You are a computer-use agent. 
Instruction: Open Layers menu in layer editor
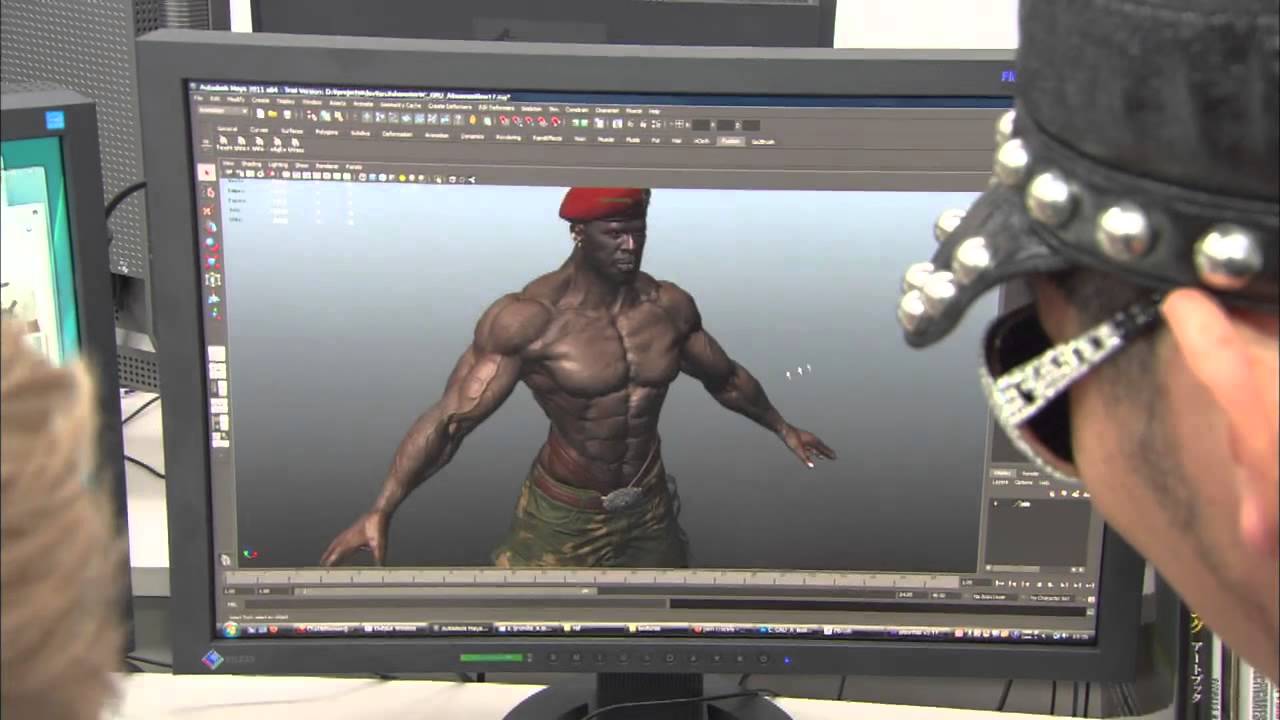coord(998,482)
